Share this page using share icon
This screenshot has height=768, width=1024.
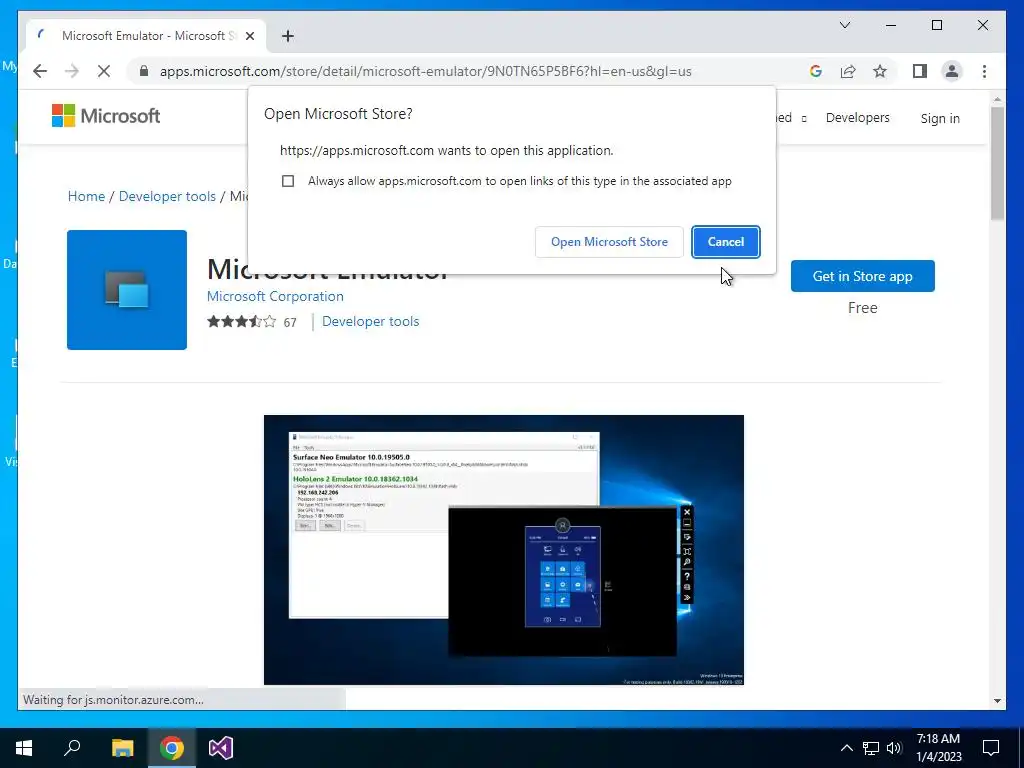click(x=848, y=71)
